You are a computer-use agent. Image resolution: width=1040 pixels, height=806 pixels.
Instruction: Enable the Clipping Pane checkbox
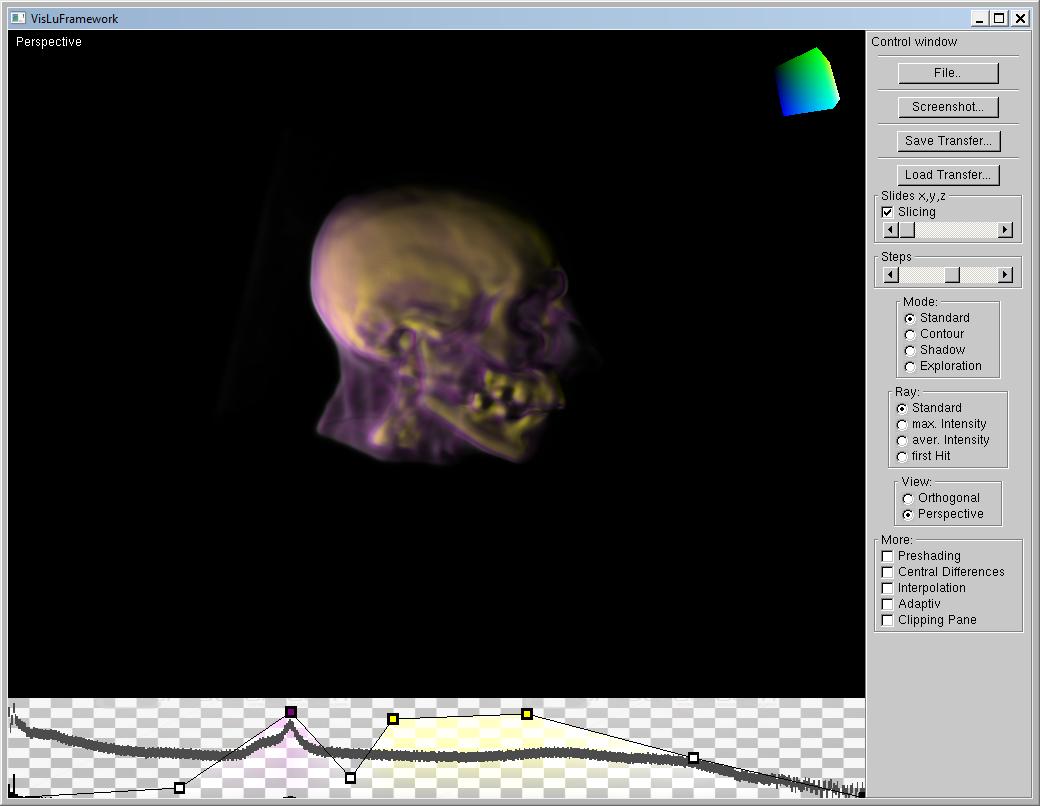click(x=887, y=620)
